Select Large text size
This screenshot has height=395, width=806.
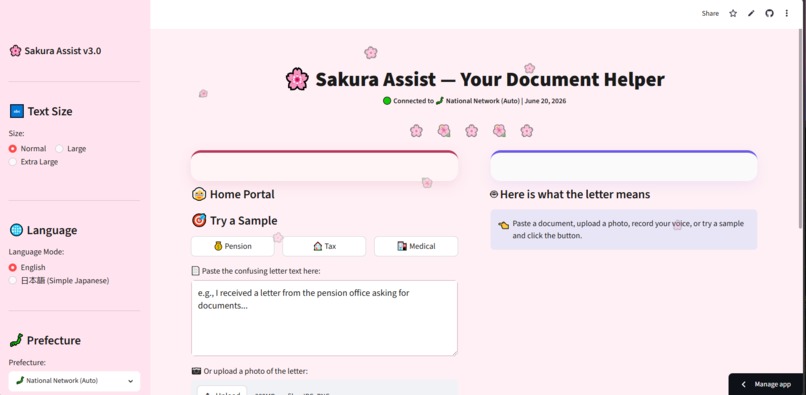(71, 149)
